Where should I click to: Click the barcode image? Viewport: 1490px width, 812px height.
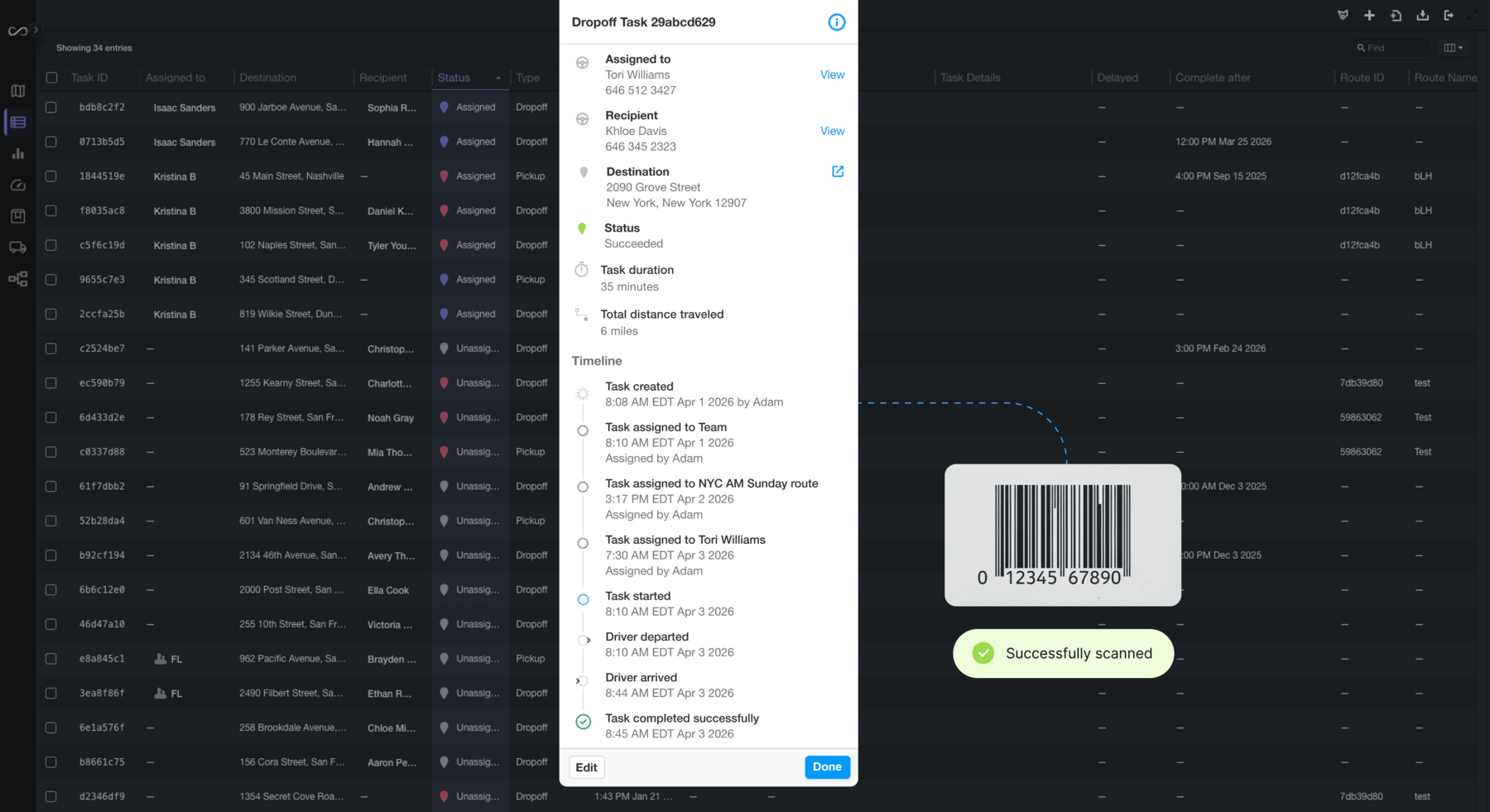(x=1063, y=536)
